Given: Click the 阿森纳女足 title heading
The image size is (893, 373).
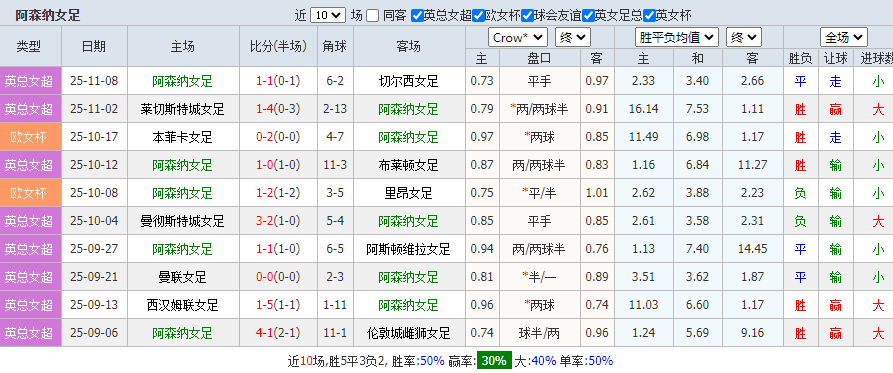Looking at the screenshot, I should point(48,15).
